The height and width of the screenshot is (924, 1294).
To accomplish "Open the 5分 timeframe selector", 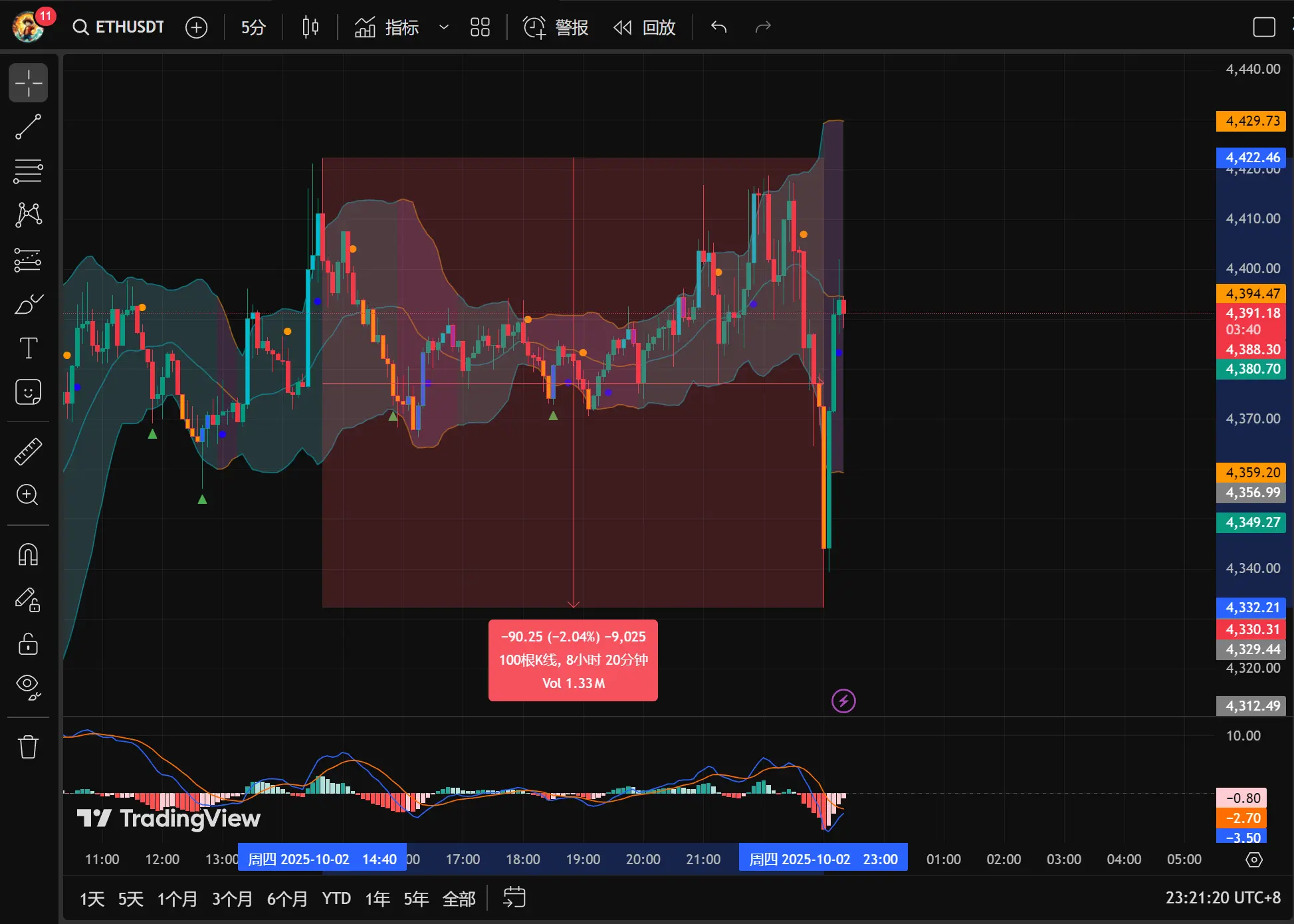I will 253,27.
